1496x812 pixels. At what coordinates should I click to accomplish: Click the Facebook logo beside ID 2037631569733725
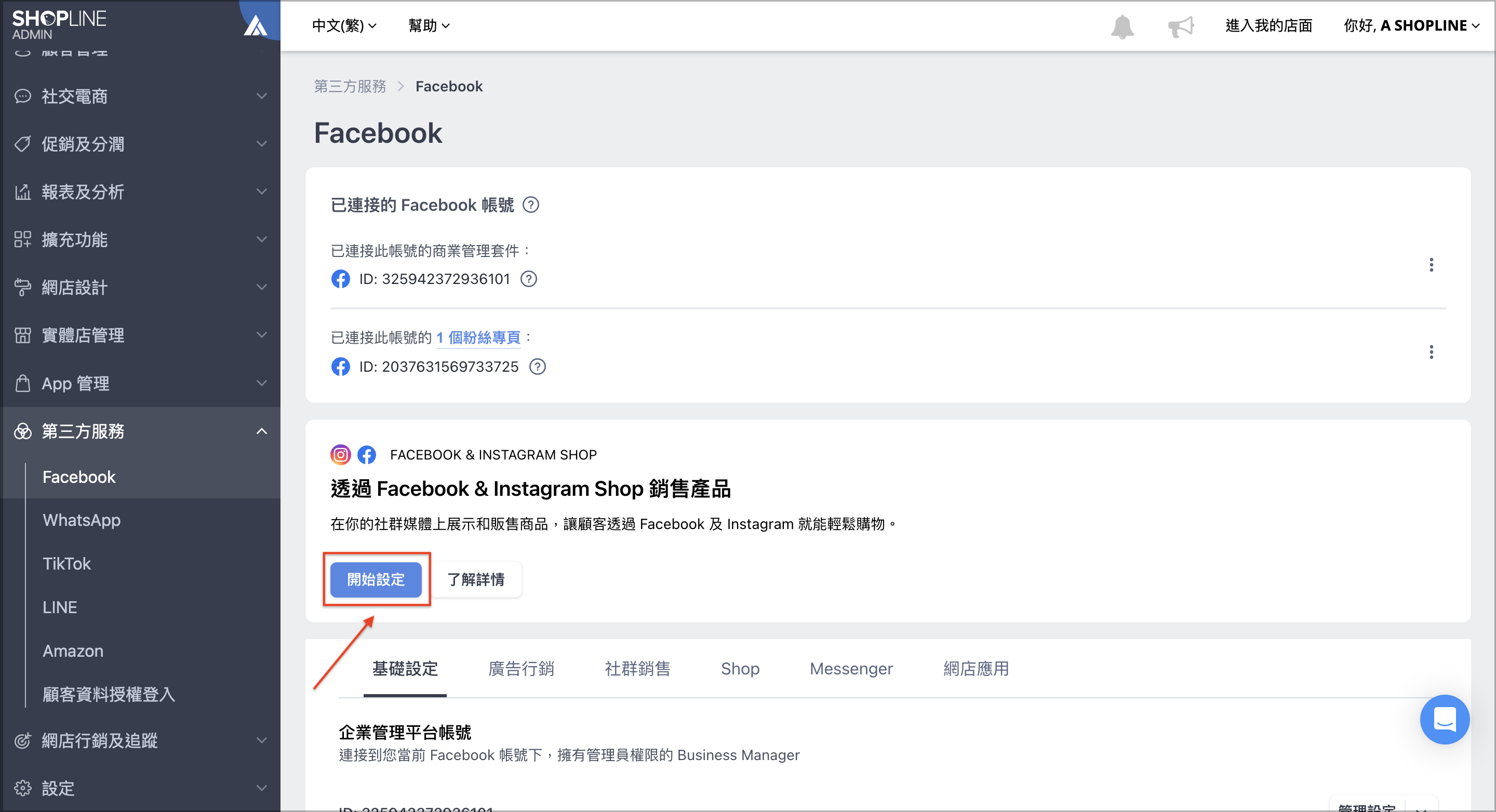point(340,367)
